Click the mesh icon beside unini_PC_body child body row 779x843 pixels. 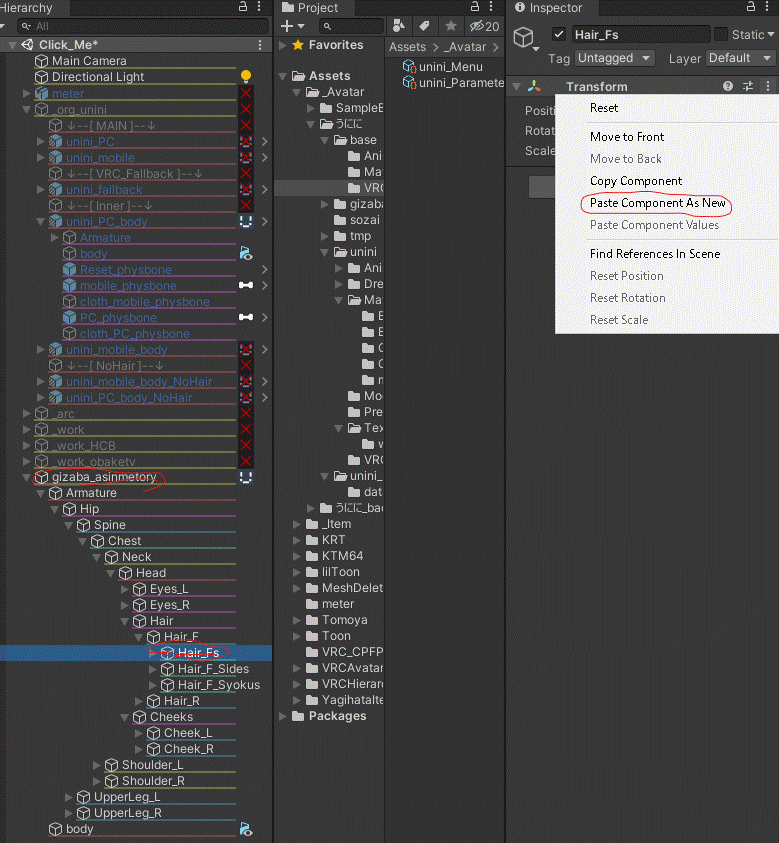coord(246,253)
